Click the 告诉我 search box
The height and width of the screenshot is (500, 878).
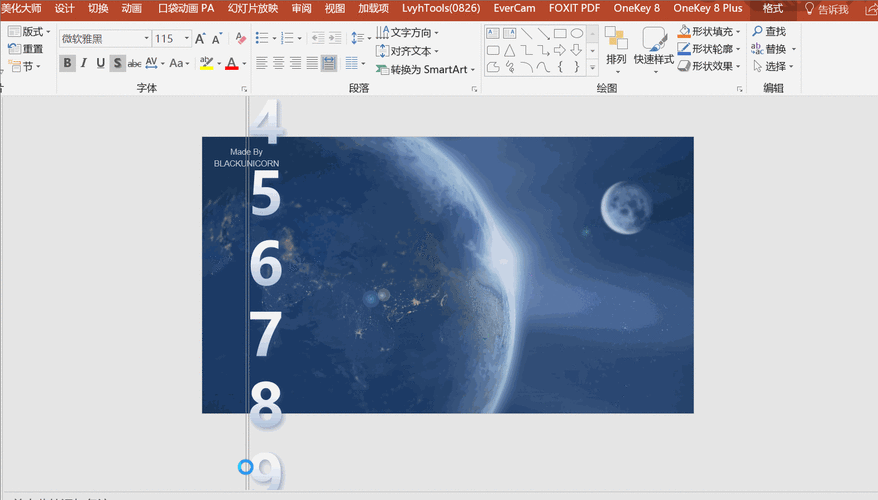[x=826, y=9]
